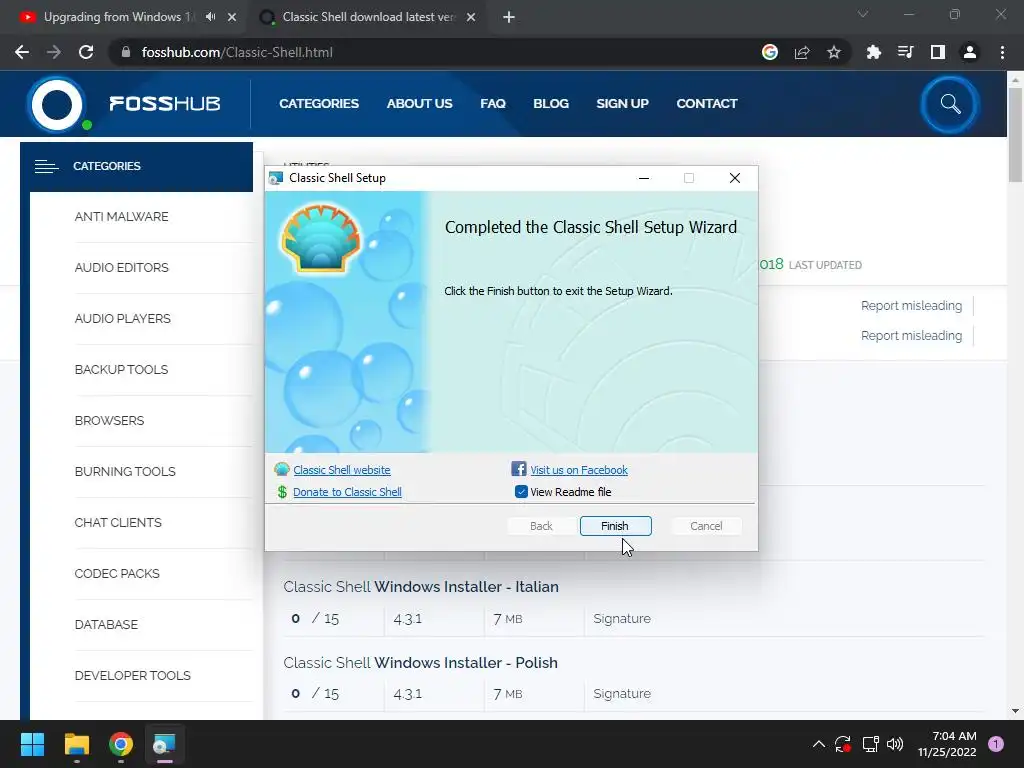Select the Classic Shell download tab
Viewport: 1024px width, 768px height.
tap(368, 17)
